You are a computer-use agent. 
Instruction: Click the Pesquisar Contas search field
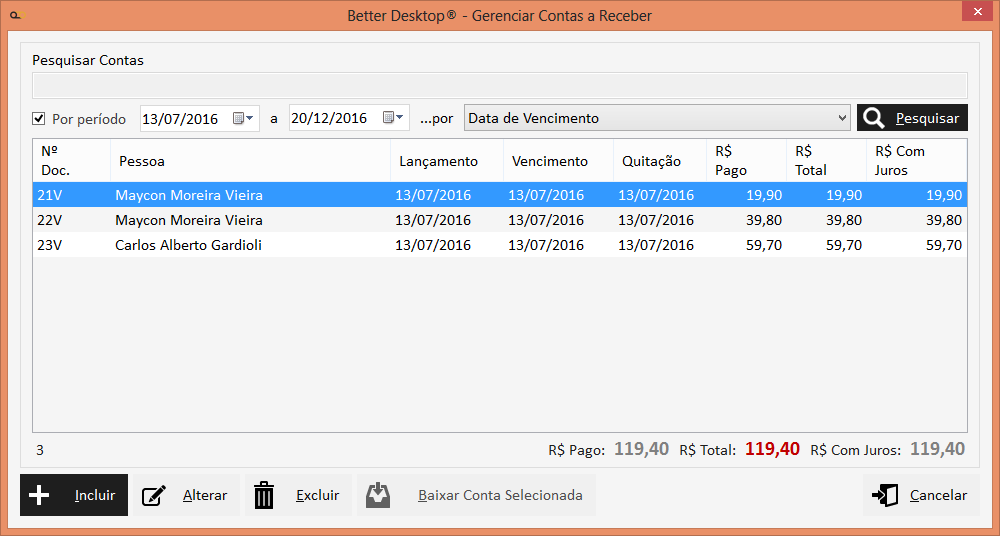500,85
